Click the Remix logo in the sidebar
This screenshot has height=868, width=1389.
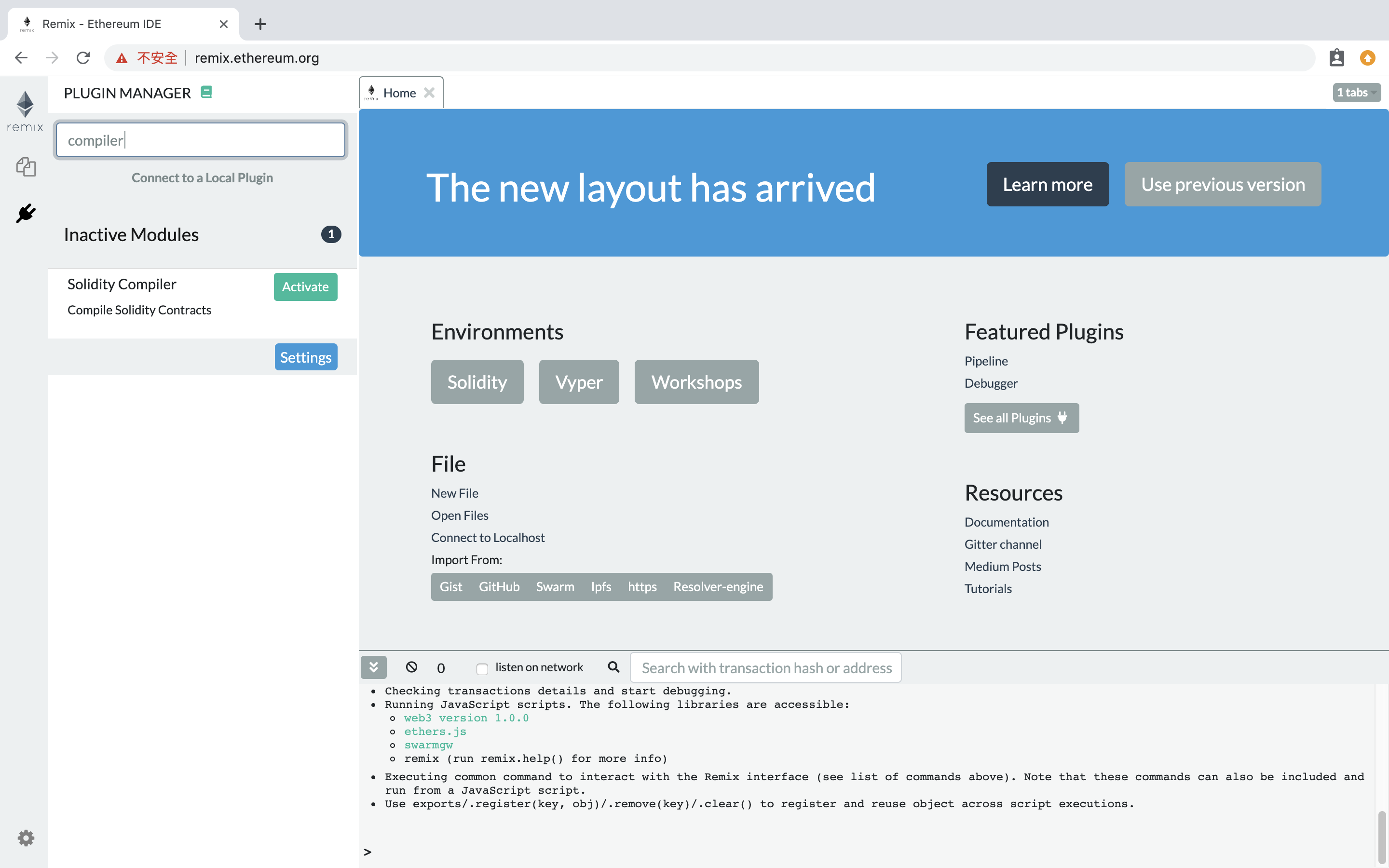coord(25,111)
